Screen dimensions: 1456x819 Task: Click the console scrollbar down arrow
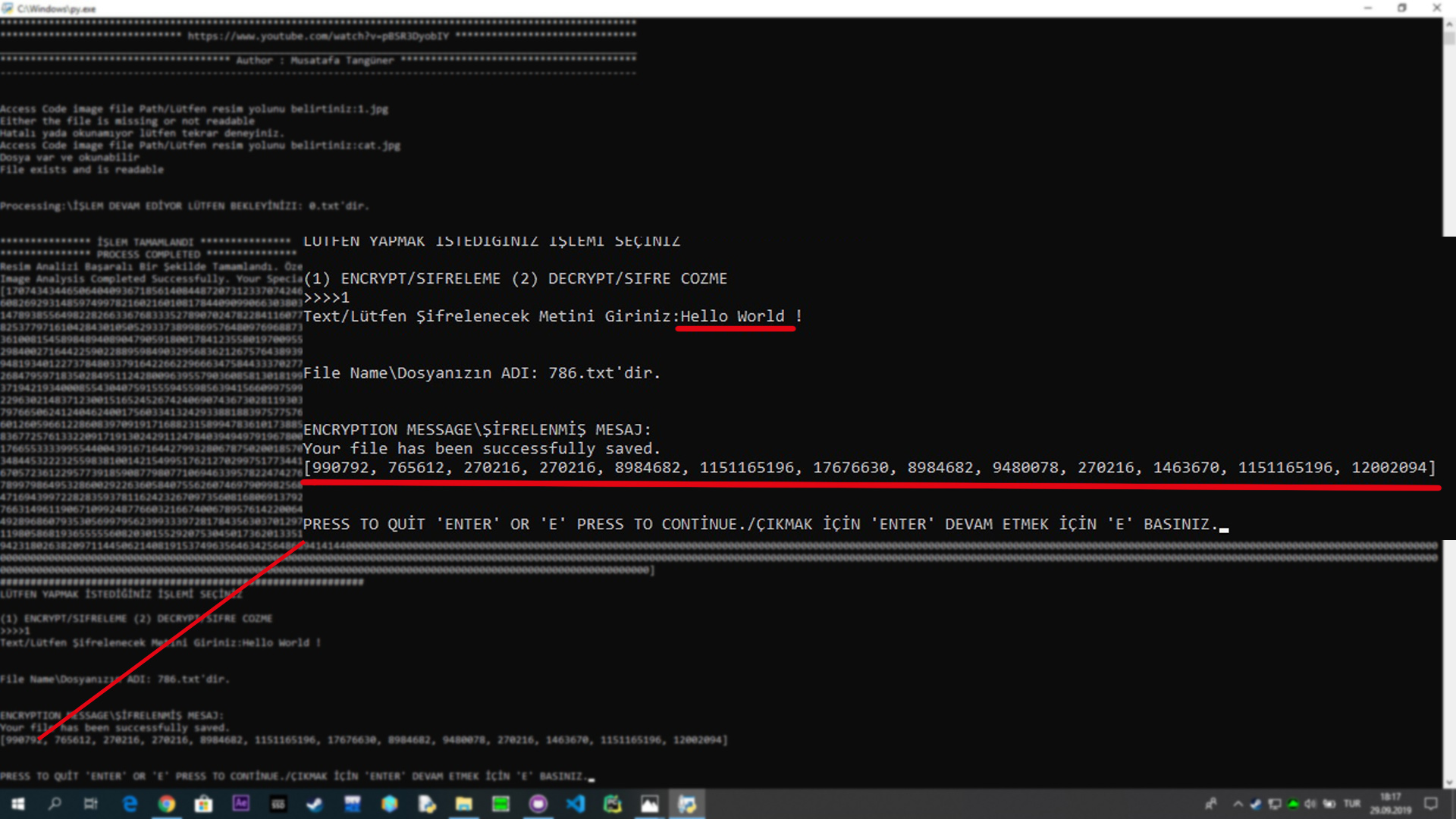pos(1449,782)
